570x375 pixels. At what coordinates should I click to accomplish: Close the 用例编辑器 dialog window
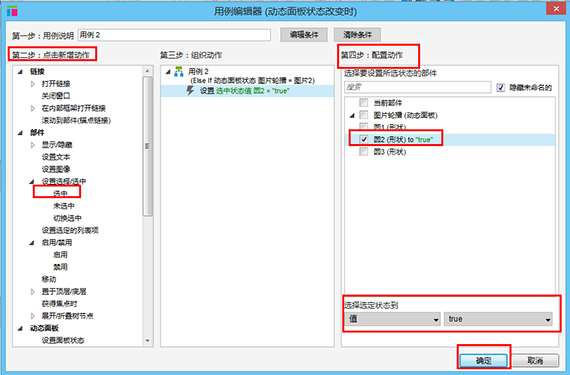(x=556, y=9)
